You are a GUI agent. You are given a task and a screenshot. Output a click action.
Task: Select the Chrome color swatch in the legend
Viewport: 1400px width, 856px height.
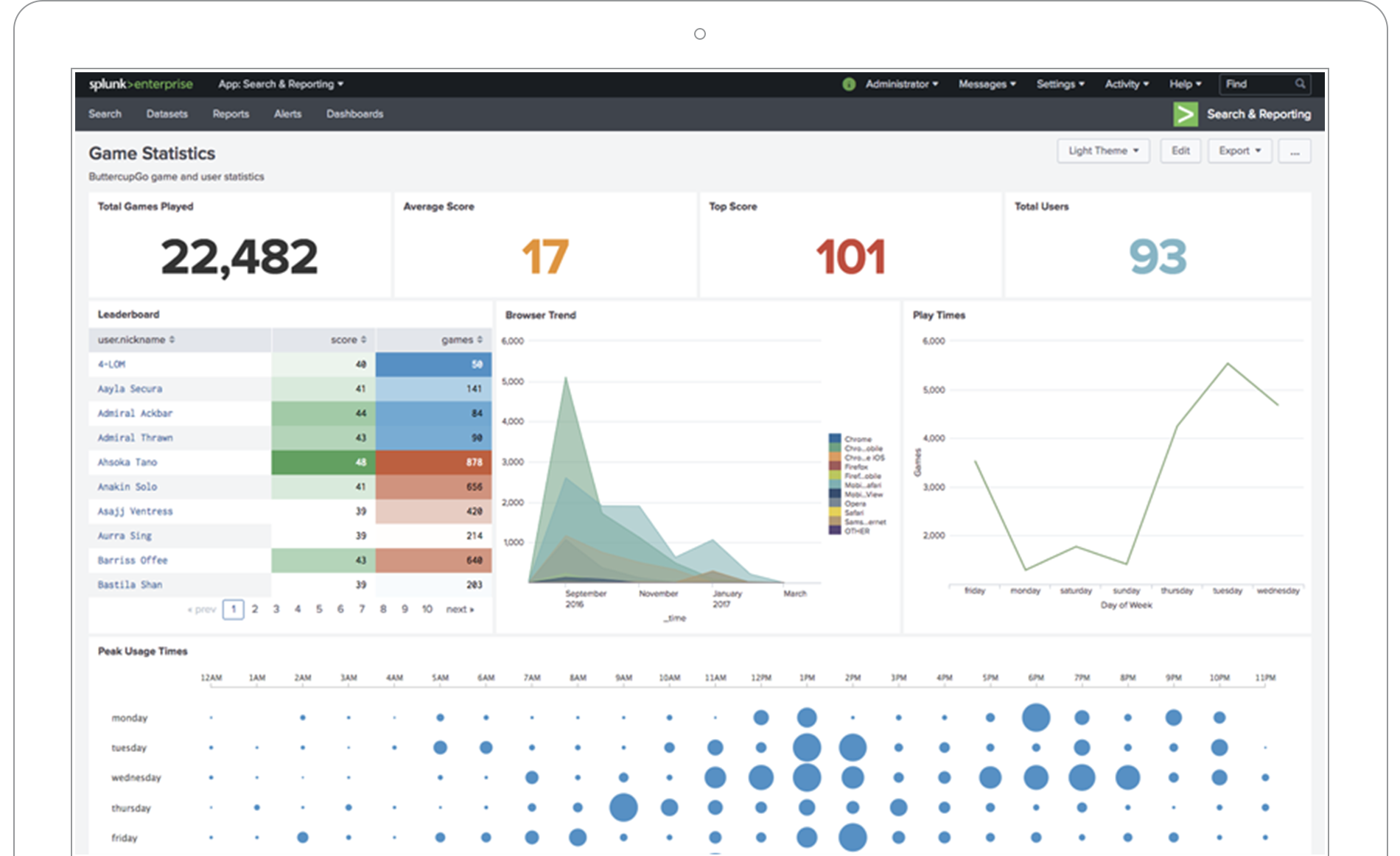(833, 437)
